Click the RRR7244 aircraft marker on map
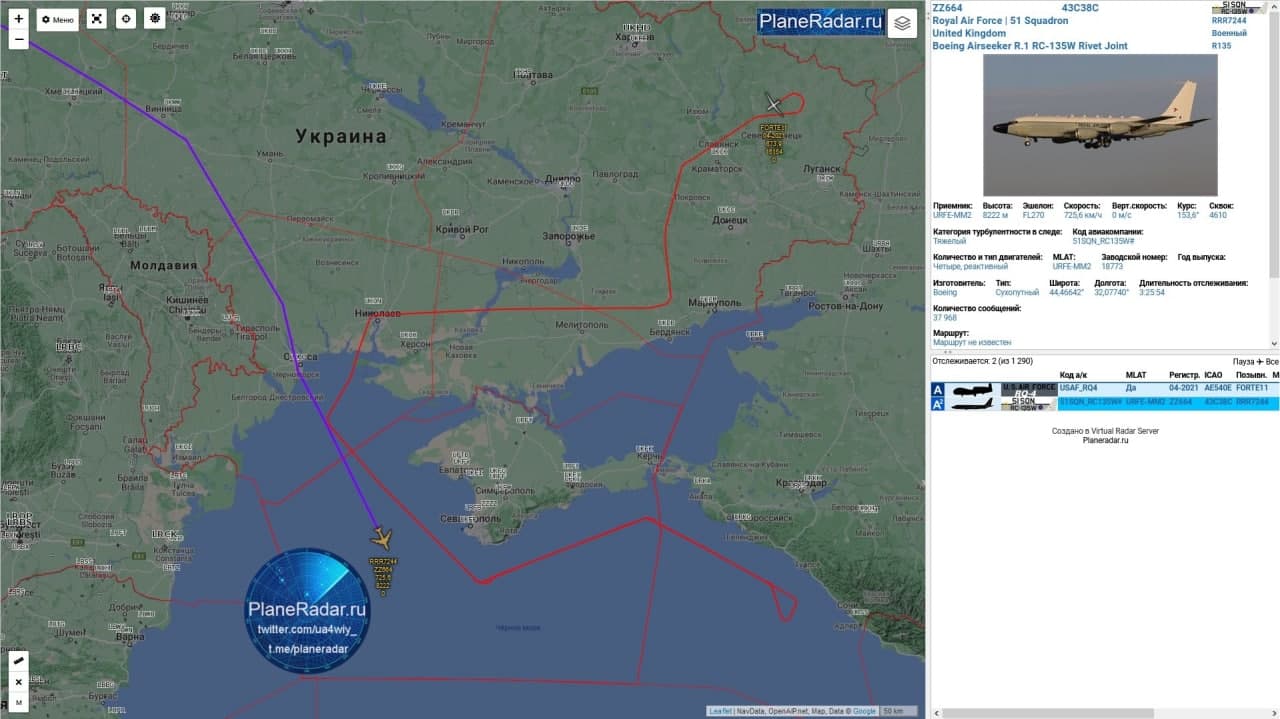 (381, 539)
